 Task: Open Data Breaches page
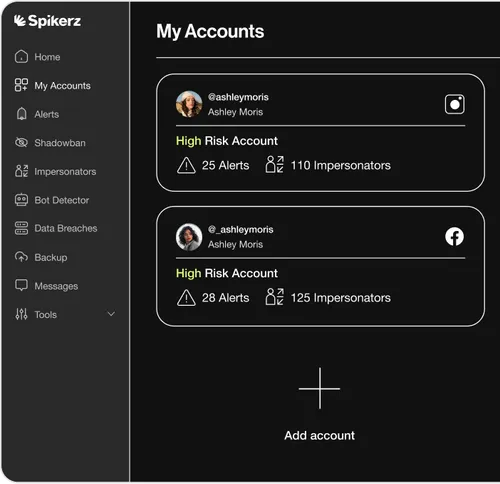66,228
